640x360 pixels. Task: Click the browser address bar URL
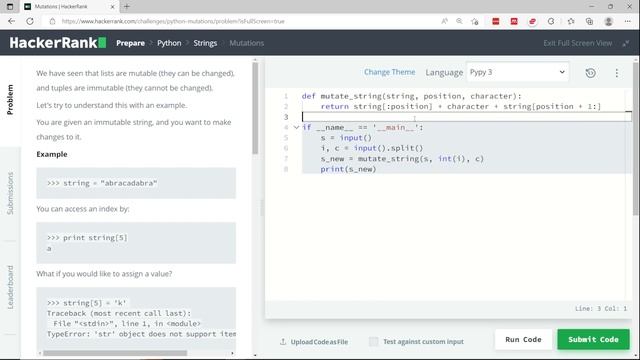click(x=173, y=21)
